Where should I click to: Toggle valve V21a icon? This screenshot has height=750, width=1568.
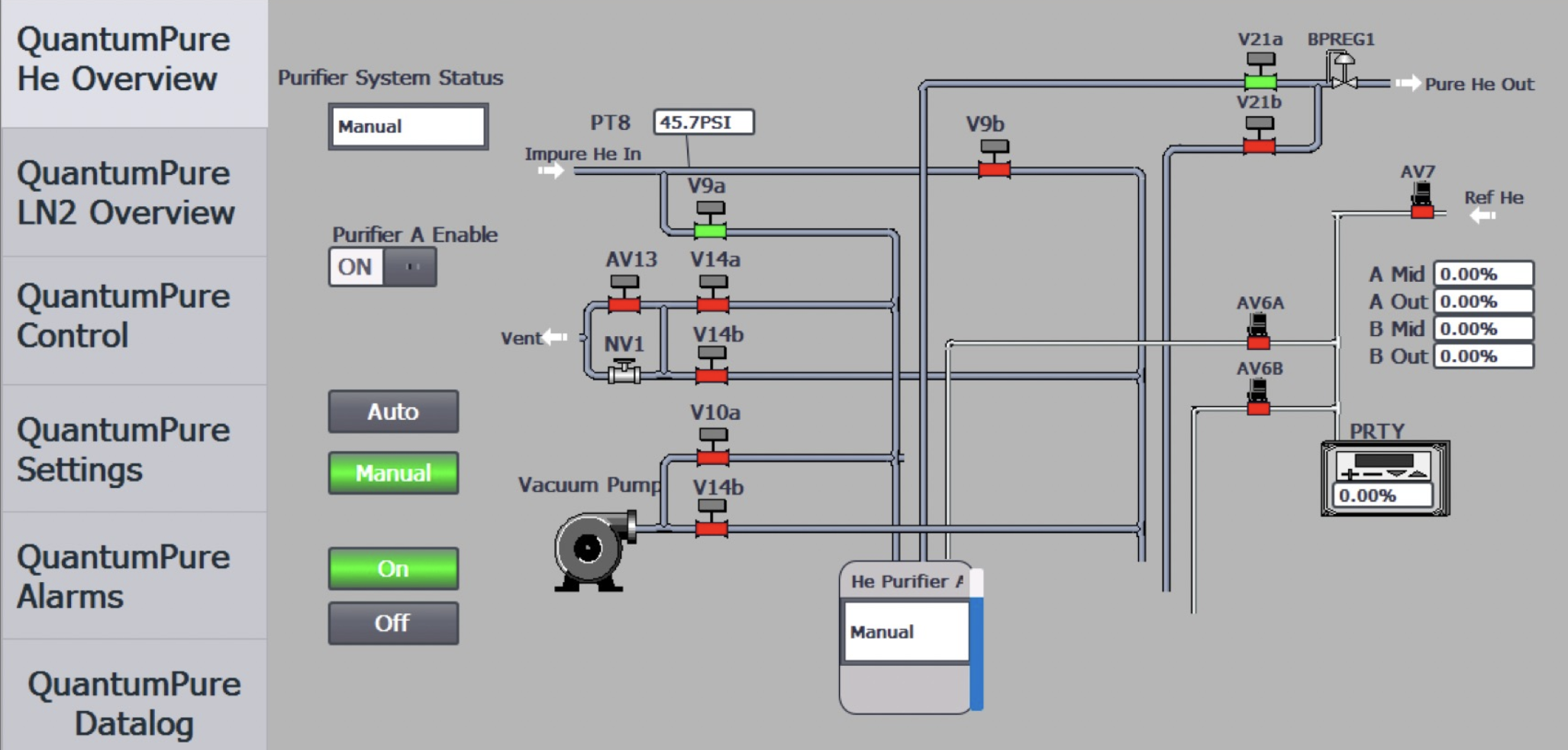[1260, 72]
